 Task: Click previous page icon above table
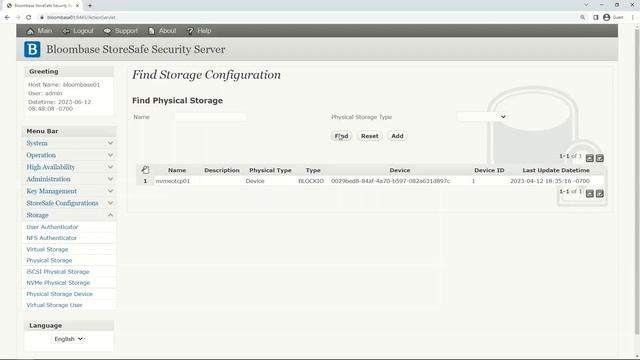[590, 158]
